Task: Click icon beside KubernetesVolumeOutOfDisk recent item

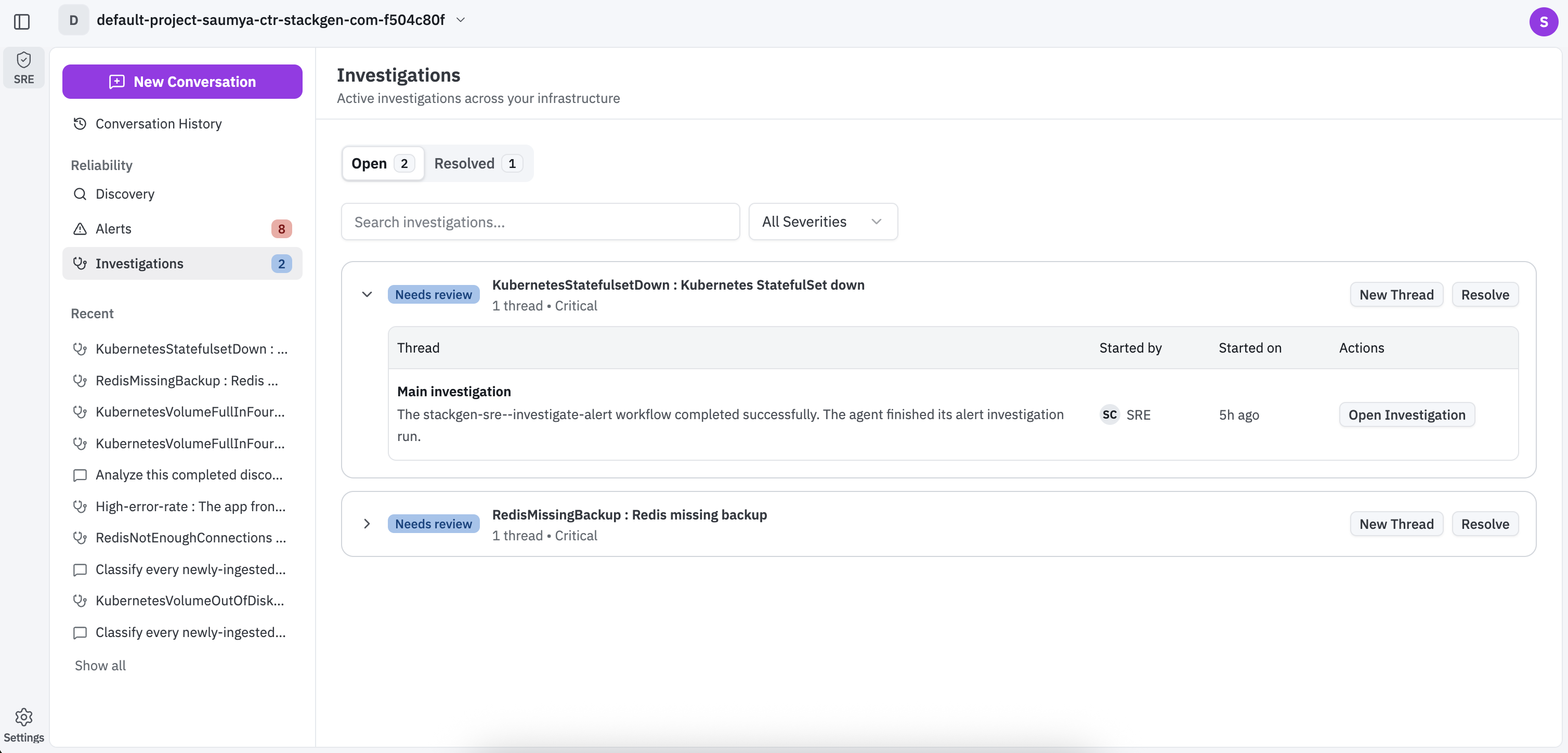Action: pyautogui.click(x=80, y=601)
